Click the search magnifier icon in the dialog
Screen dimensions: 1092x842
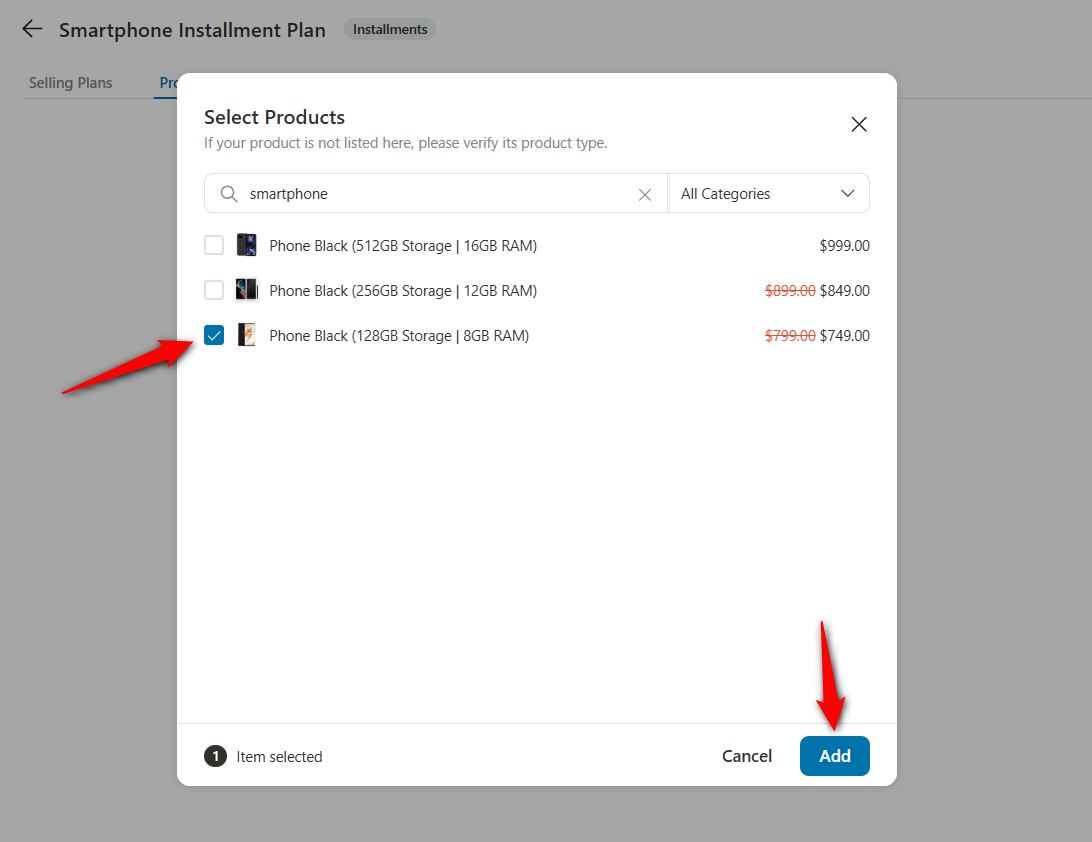(x=229, y=193)
